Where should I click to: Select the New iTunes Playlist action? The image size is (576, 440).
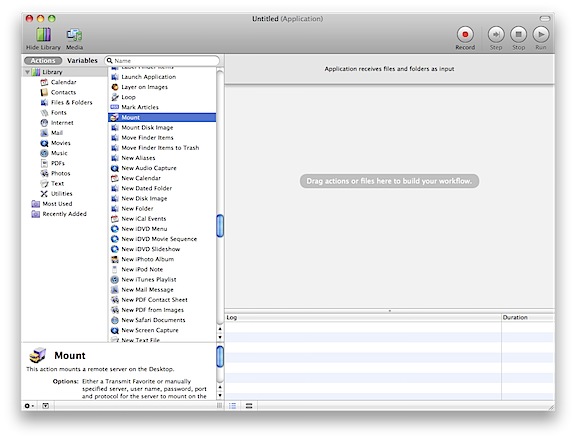pyautogui.click(x=162, y=279)
